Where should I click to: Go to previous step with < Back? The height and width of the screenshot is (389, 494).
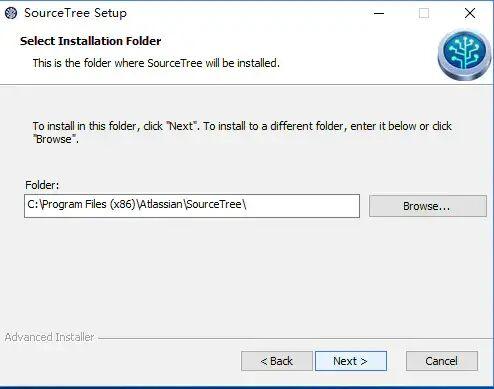click(x=277, y=361)
